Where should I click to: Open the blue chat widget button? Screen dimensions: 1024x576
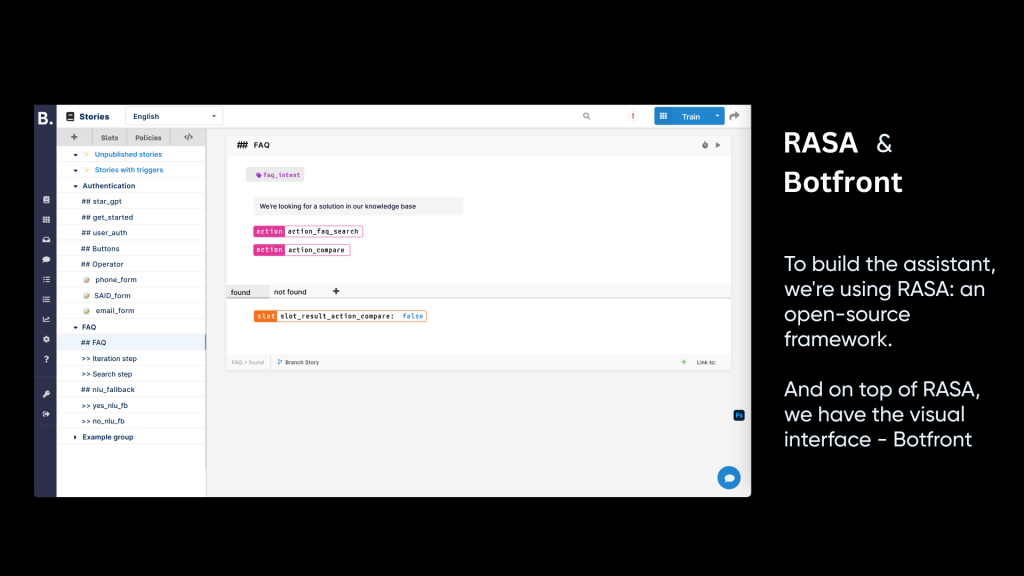point(729,478)
